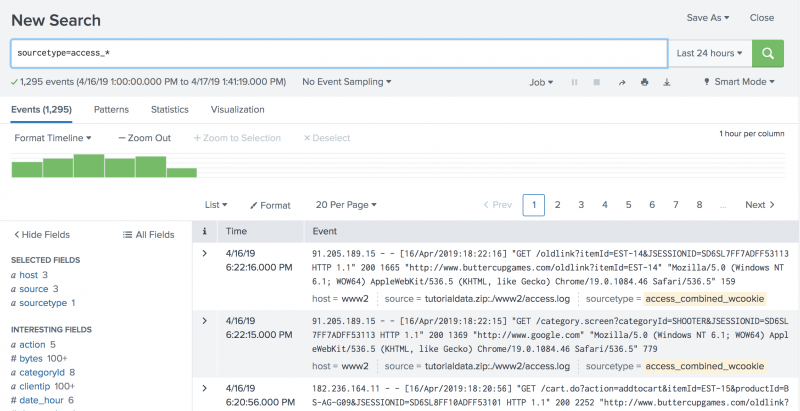Screen dimensions: 800x411
Task: Expand the 6:22:15.000 PM event row
Action: (205, 321)
